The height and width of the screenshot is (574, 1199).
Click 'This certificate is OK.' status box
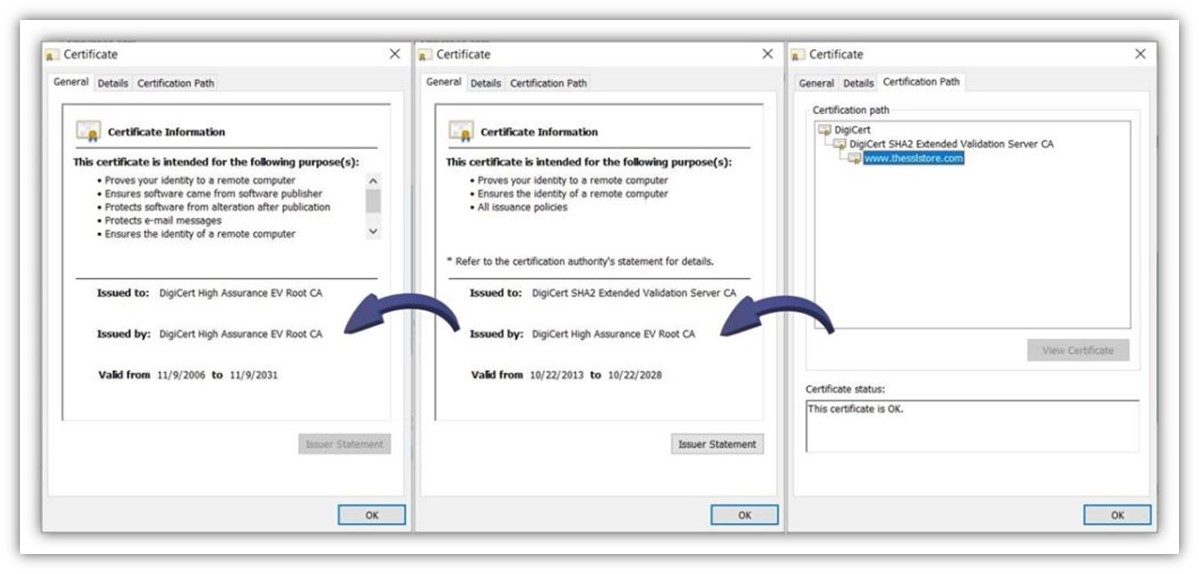point(973,426)
